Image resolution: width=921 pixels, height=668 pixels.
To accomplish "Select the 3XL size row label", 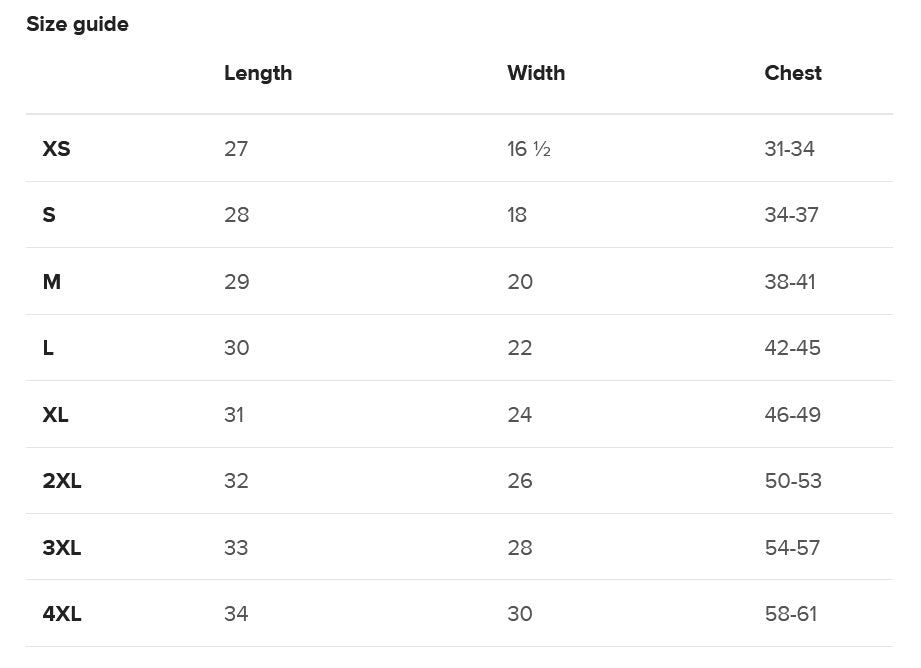I will click(62, 548).
